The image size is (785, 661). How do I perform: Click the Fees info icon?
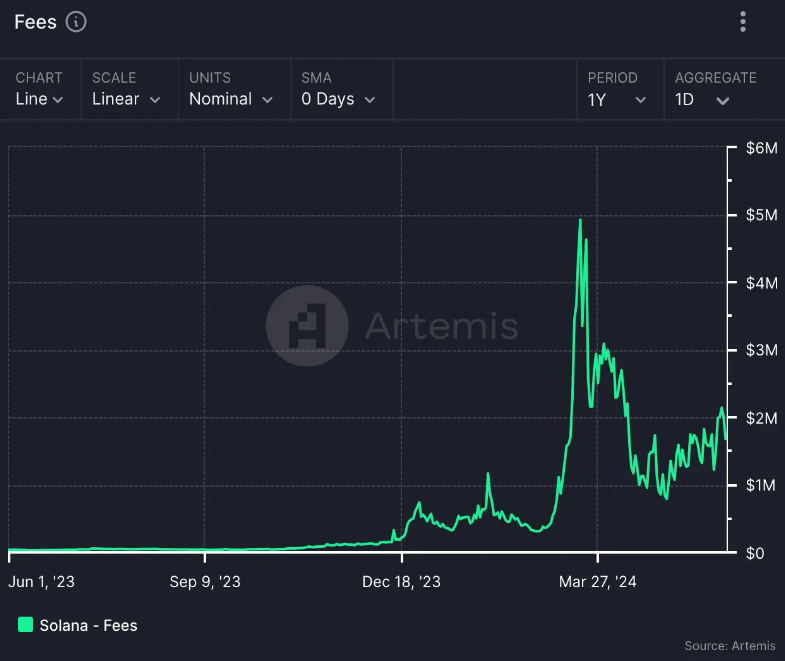76,22
